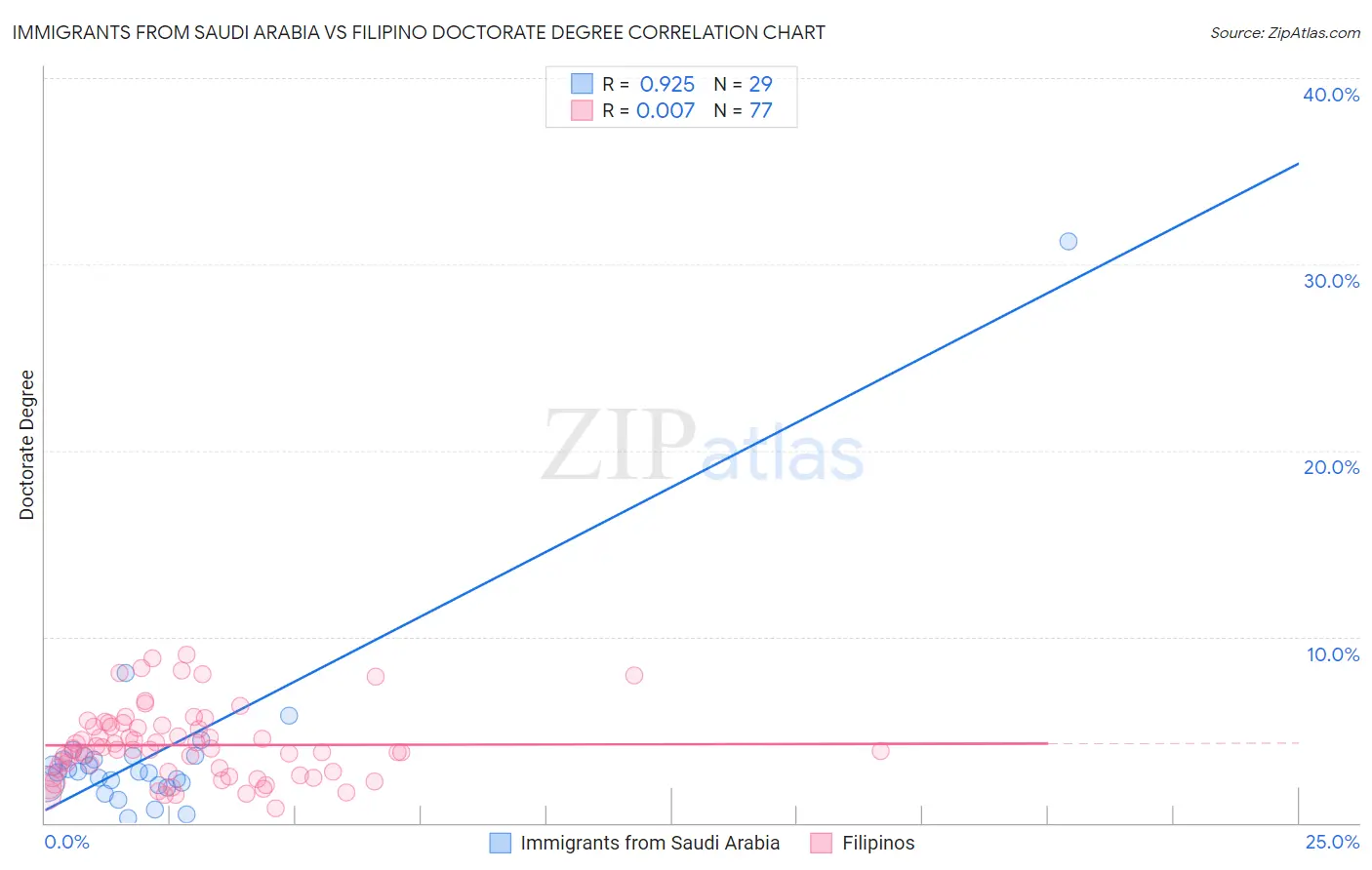Click the blue outlier point near 30%
The image size is (1372, 870).
pos(1069,241)
